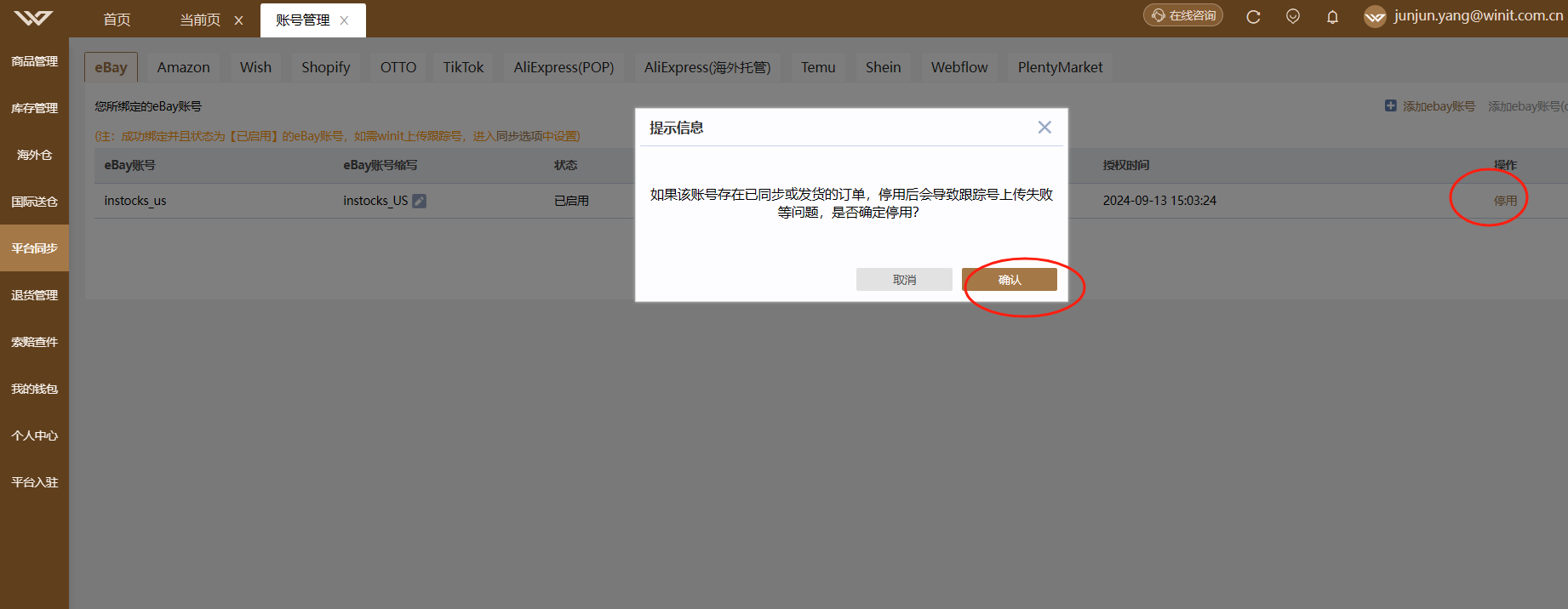Click the eBay账号 column header
This screenshot has width=1568, height=609.
[x=129, y=165]
